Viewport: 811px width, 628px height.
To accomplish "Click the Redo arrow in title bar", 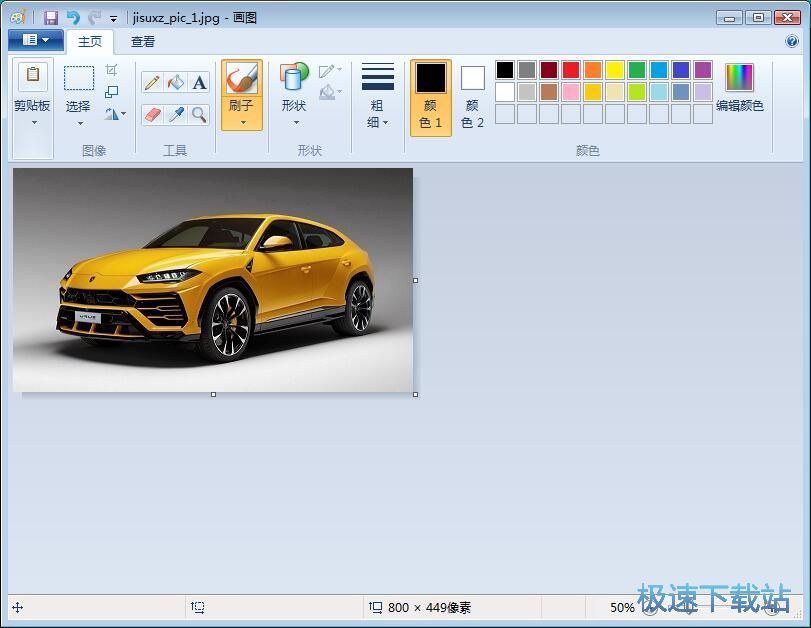I will [95, 18].
